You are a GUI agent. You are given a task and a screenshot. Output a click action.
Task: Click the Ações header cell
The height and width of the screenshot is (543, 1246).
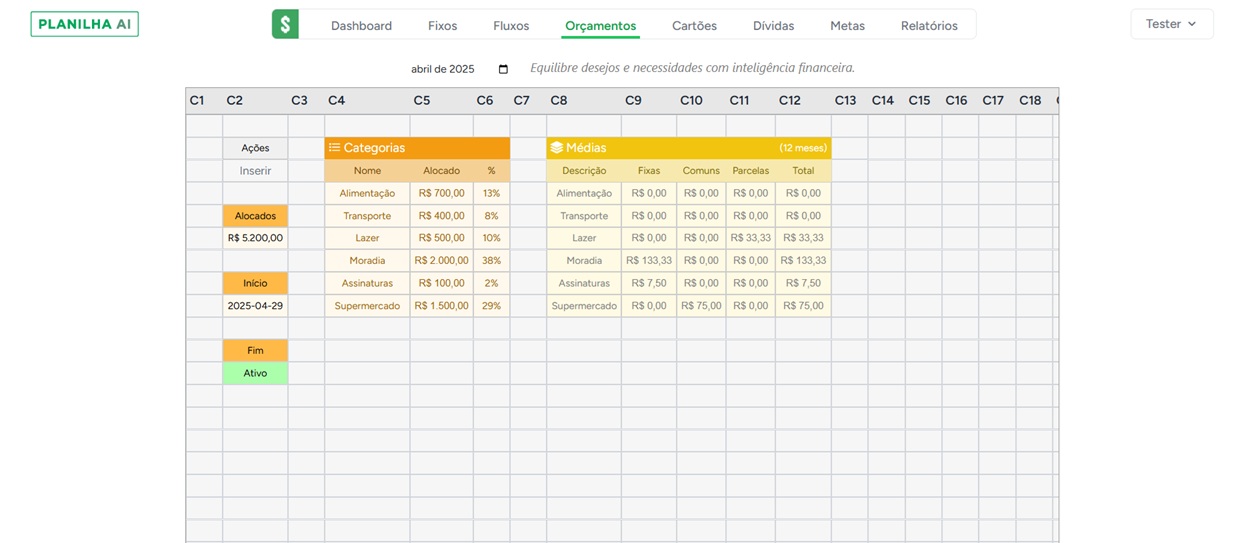pyautogui.click(x=255, y=148)
